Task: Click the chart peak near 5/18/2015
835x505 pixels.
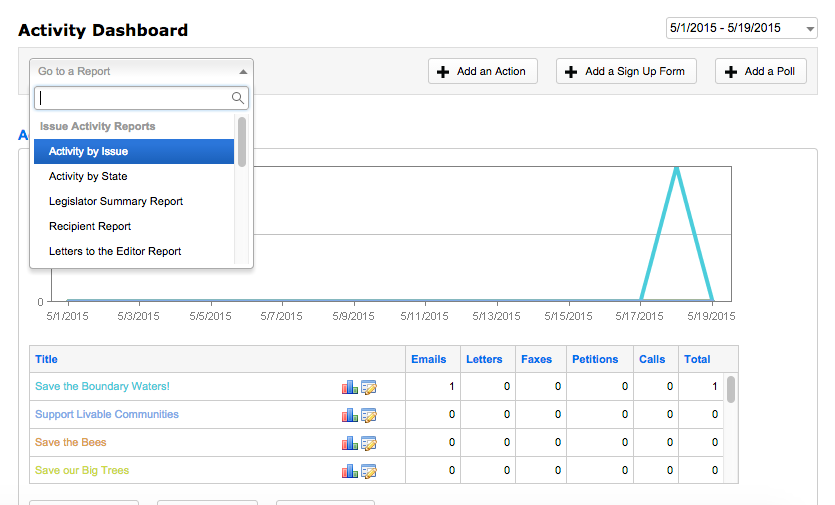Action: coord(676,169)
